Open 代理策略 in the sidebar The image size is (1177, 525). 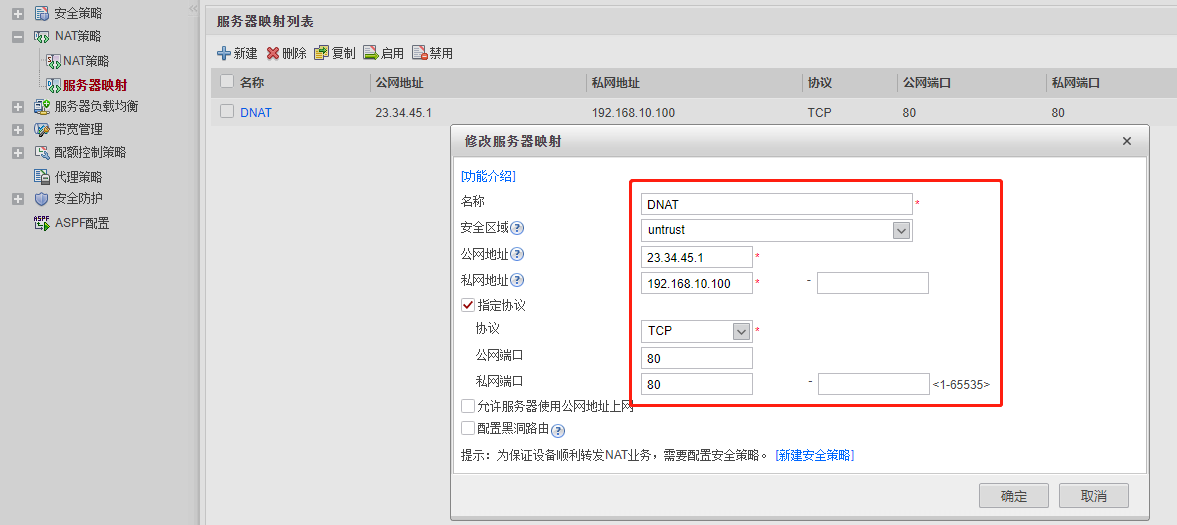78,177
